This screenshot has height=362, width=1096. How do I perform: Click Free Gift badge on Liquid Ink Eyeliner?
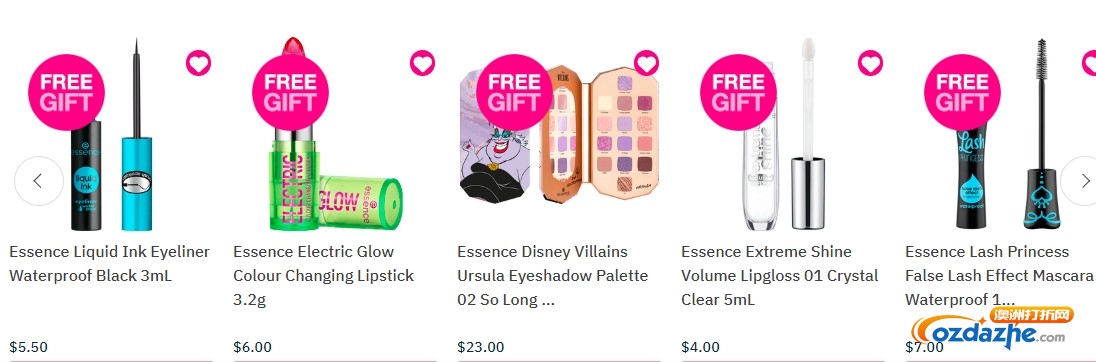coord(66,92)
